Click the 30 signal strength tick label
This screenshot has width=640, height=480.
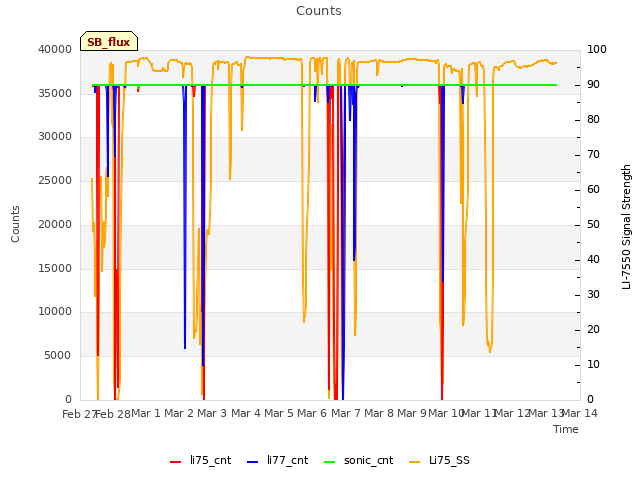[x=593, y=295]
